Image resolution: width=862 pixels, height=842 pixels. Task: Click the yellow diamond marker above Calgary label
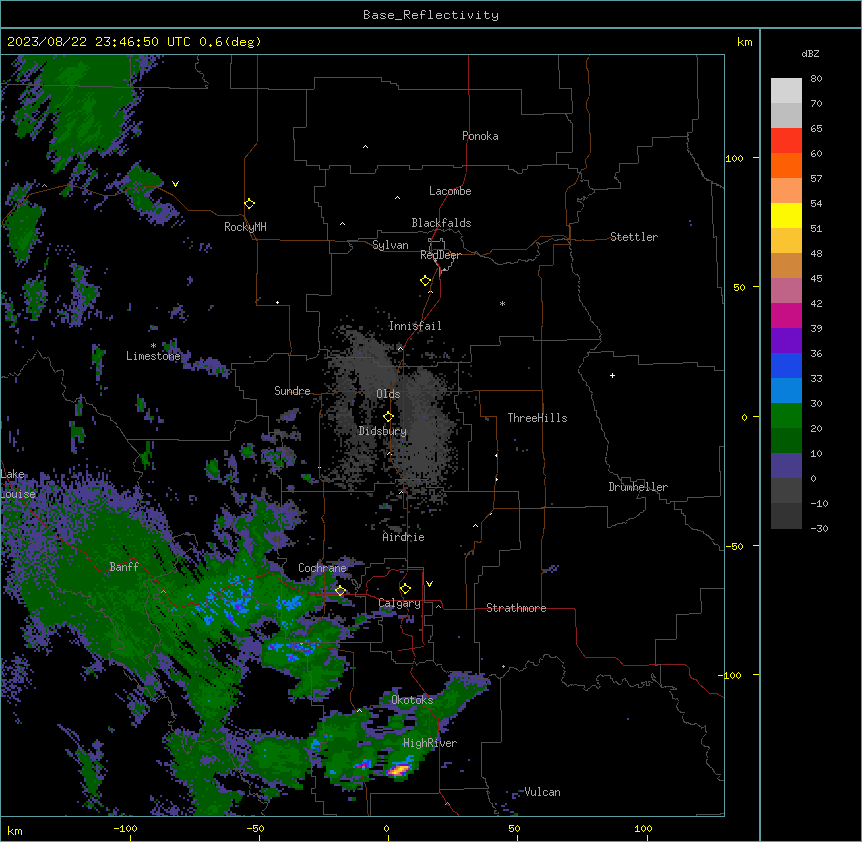pos(405,589)
